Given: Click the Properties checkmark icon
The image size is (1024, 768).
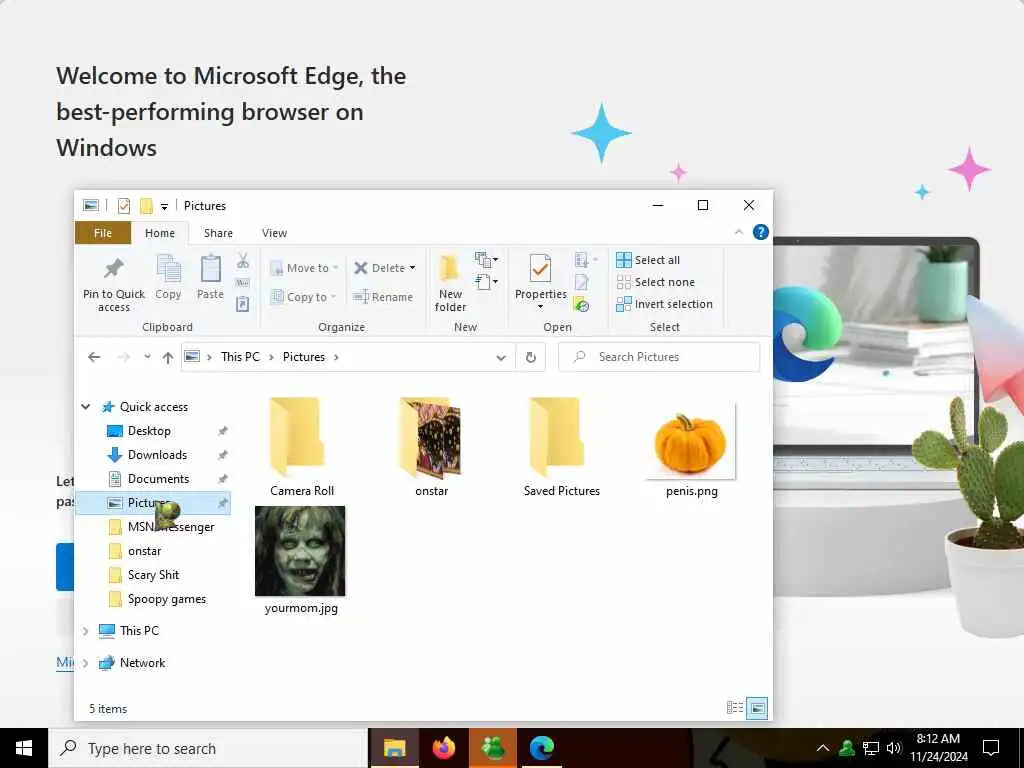Looking at the screenshot, I should tap(540, 268).
